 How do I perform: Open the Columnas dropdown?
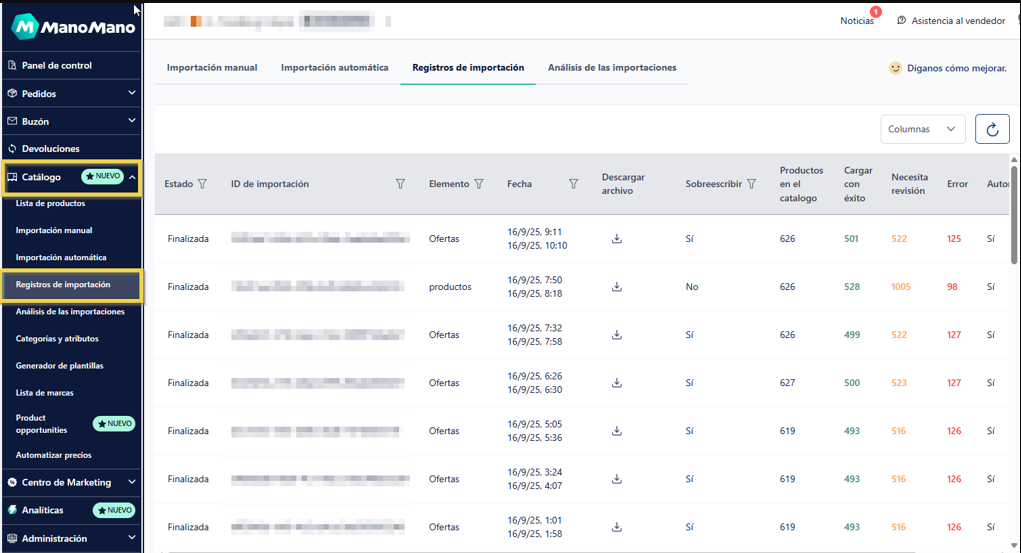(922, 129)
